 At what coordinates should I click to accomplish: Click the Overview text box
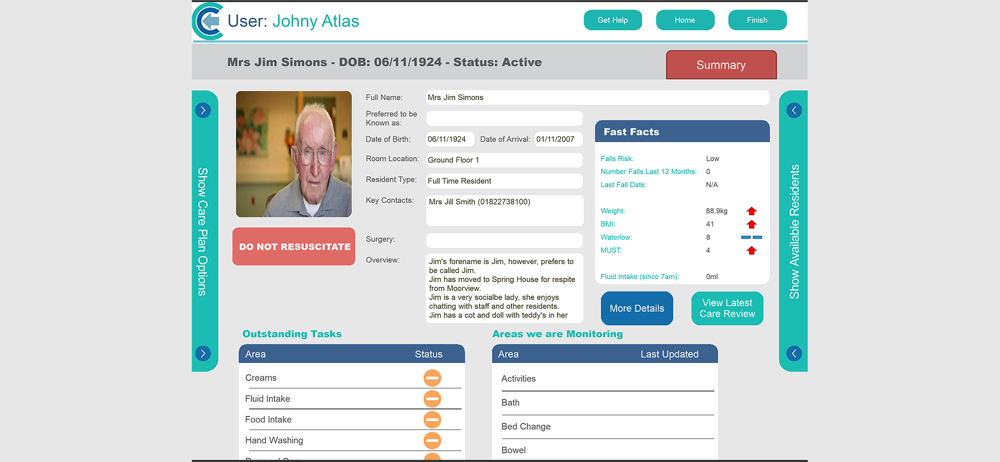504,288
